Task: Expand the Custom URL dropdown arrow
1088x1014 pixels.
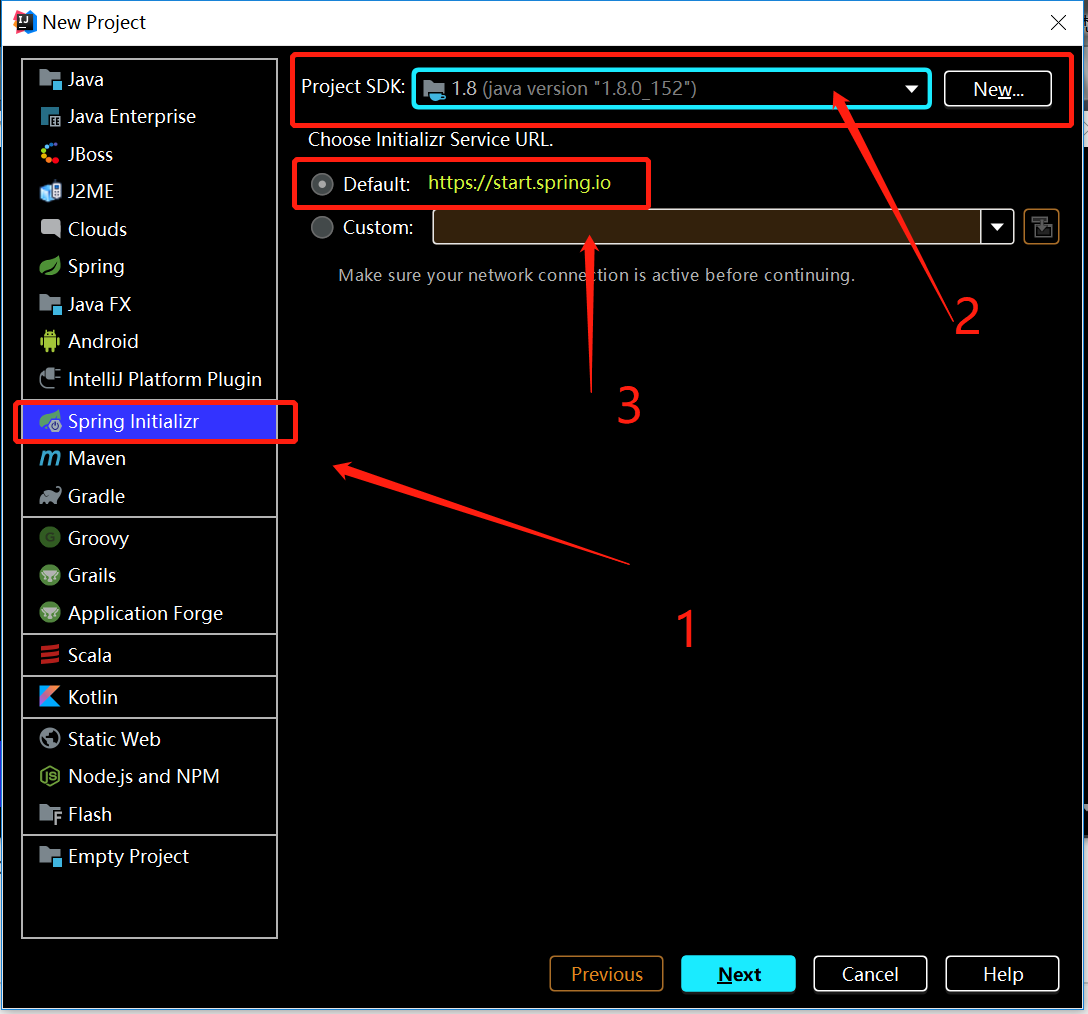Action: tap(997, 227)
